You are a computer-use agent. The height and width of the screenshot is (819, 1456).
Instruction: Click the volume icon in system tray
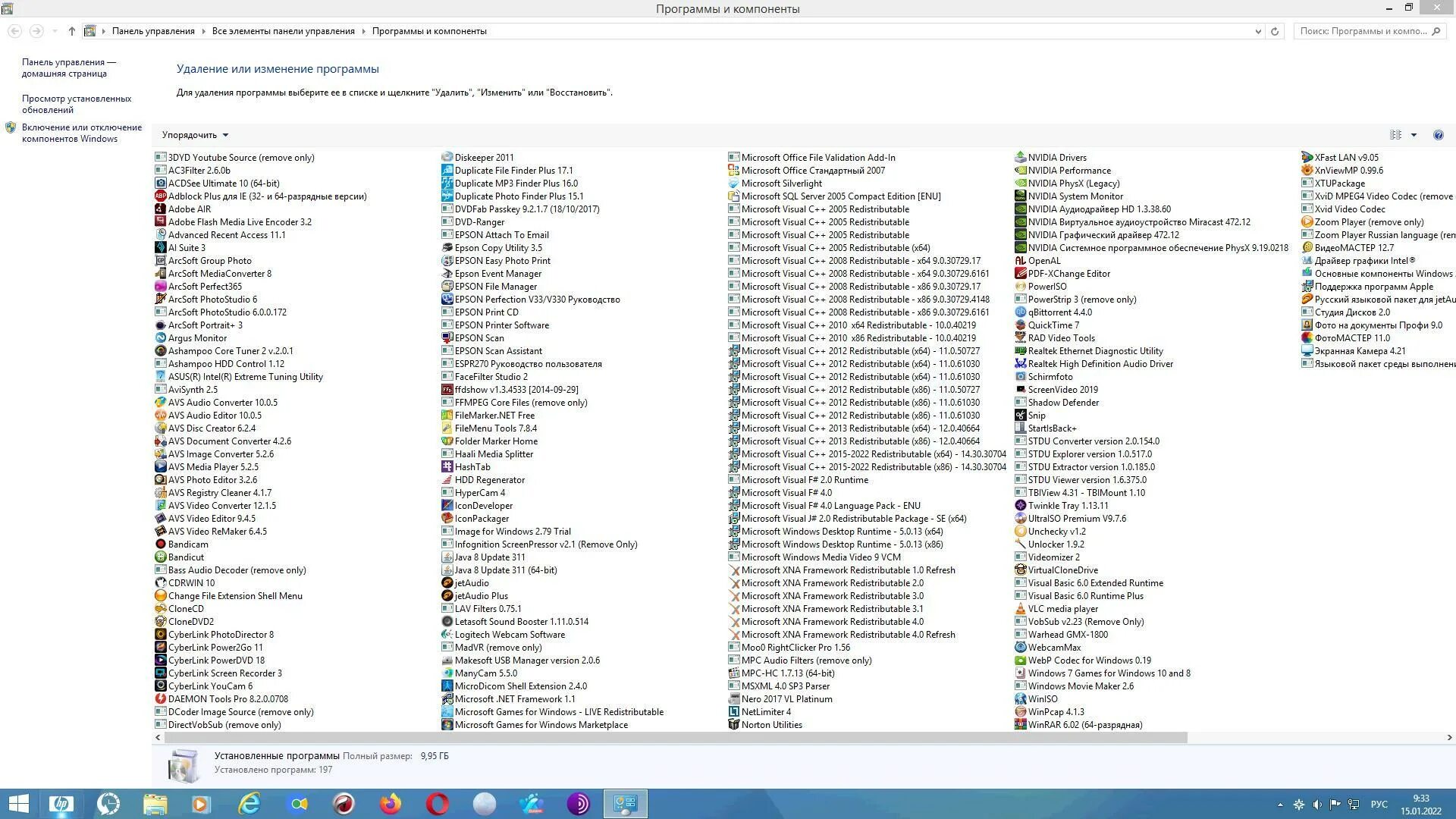click(1317, 805)
